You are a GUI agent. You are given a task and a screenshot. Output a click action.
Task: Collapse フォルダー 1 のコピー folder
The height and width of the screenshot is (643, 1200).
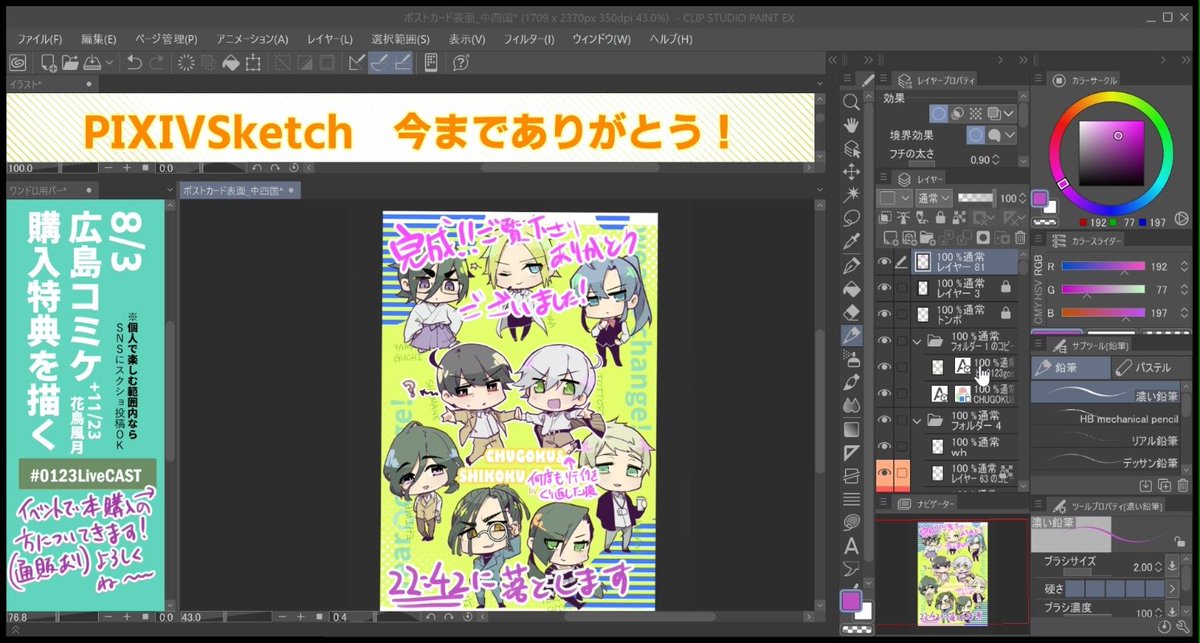[x=917, y=341]
